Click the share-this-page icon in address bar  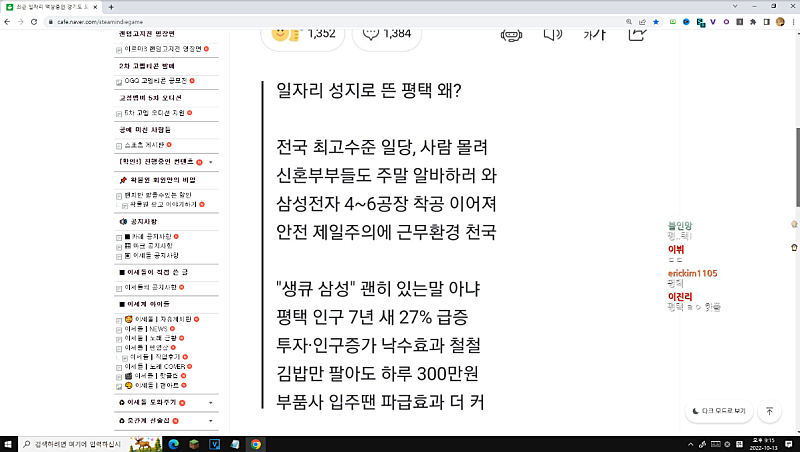click(642, 22)
